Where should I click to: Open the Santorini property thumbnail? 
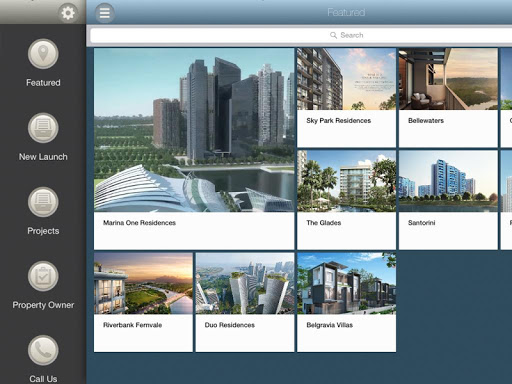click(448, 181)
